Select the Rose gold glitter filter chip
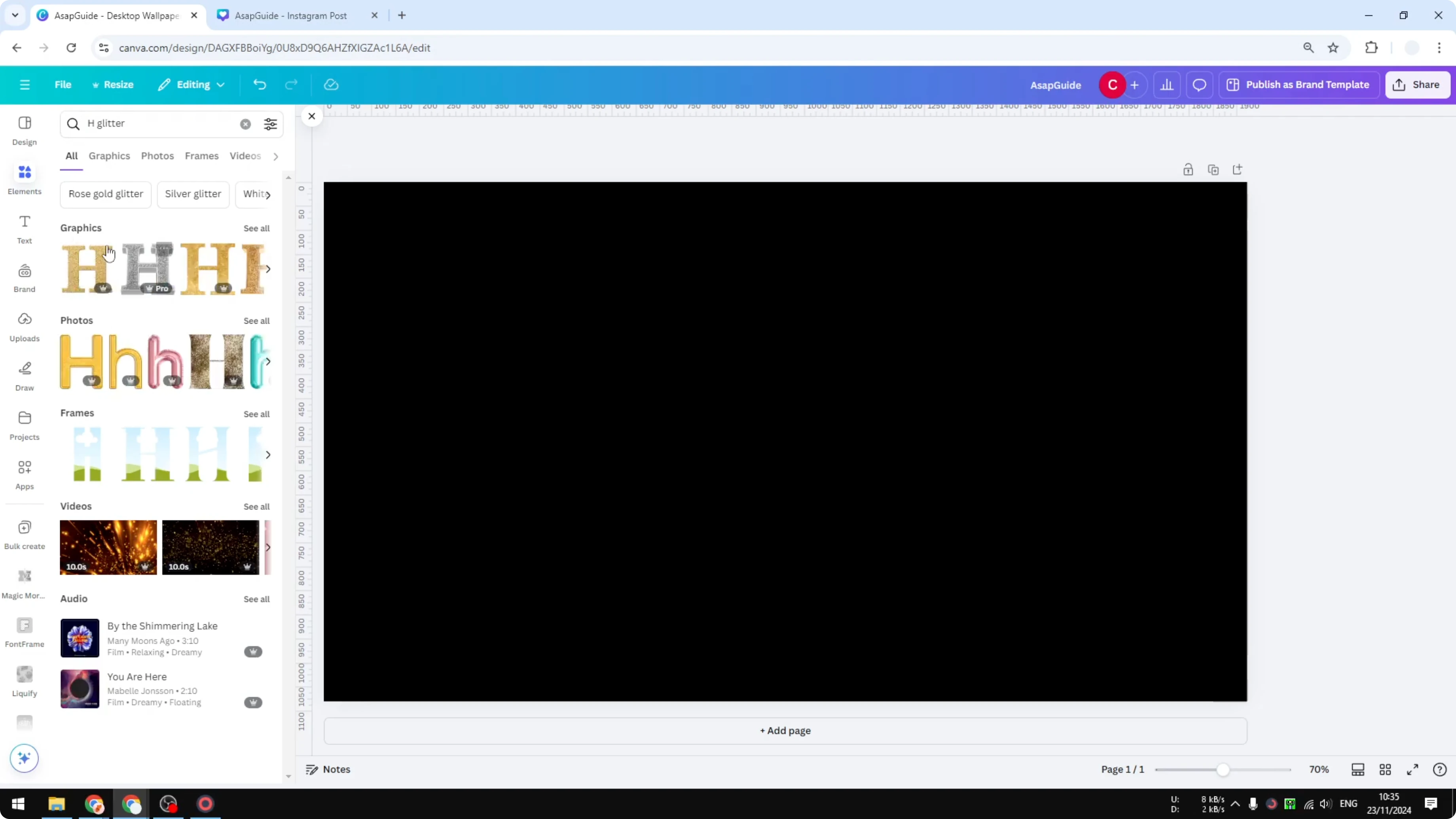Viewport: 1456px width, 819px height. point(105,194)
